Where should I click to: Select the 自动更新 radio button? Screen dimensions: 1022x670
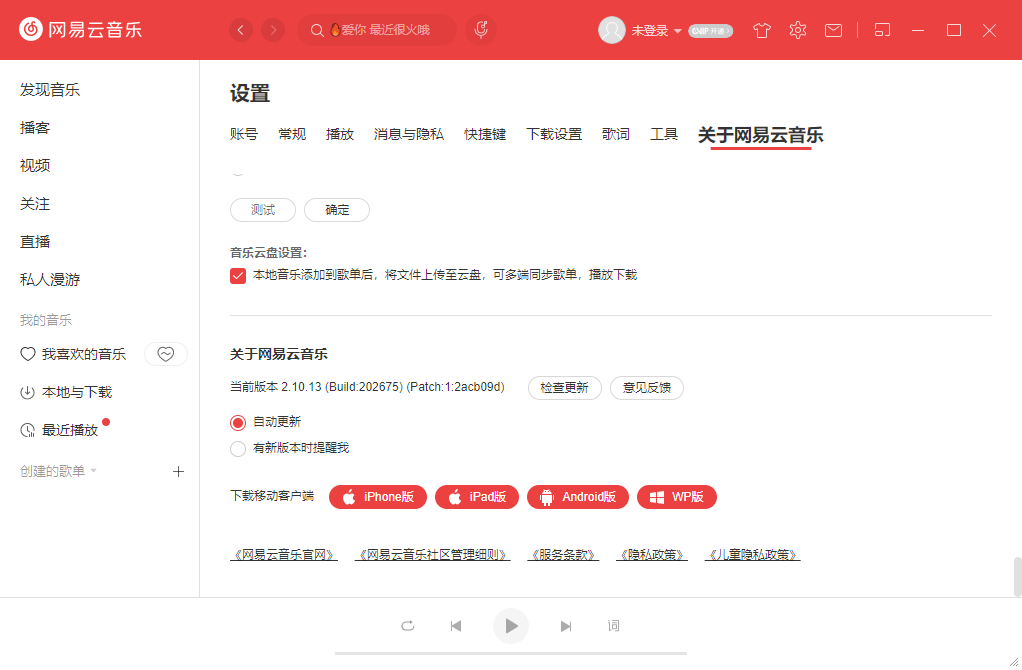pyautogui.click(x=237, y=422)
